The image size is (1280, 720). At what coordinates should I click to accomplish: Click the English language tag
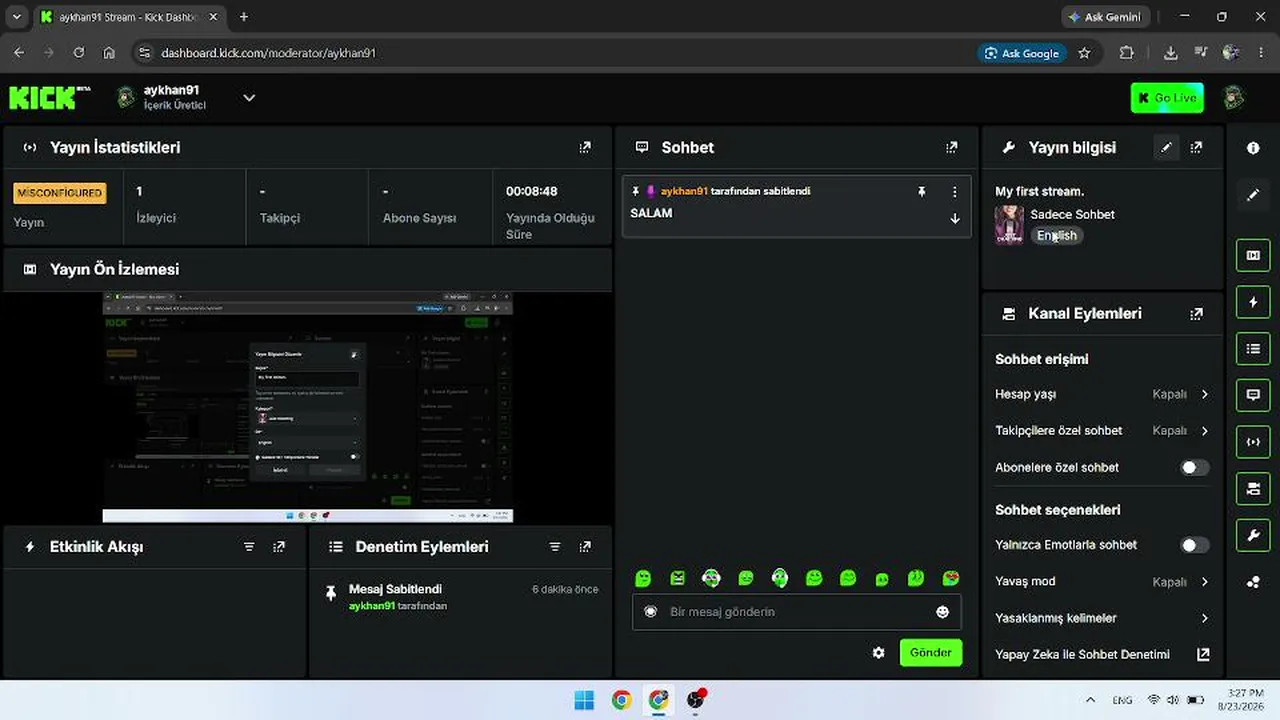point(1057,236)
